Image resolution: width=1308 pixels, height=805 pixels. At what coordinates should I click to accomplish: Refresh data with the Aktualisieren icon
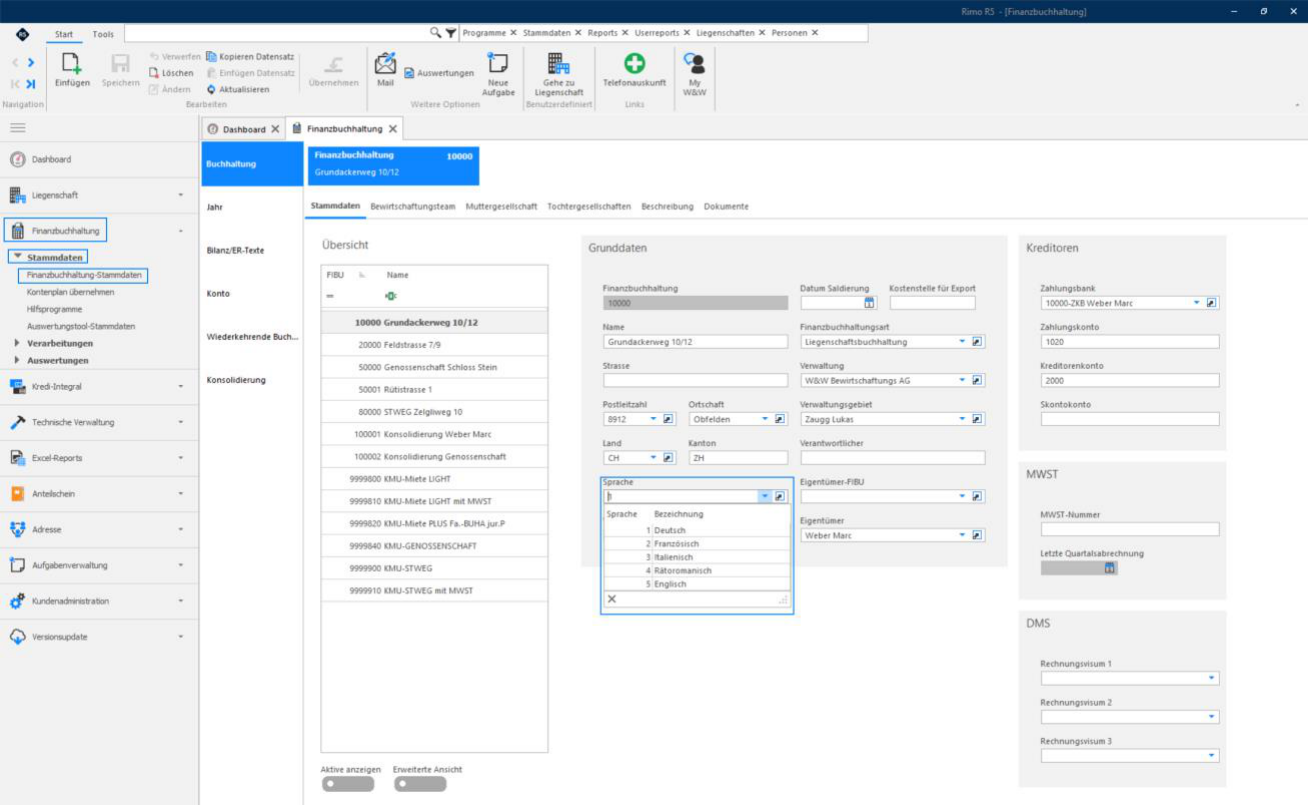[211, 89]
